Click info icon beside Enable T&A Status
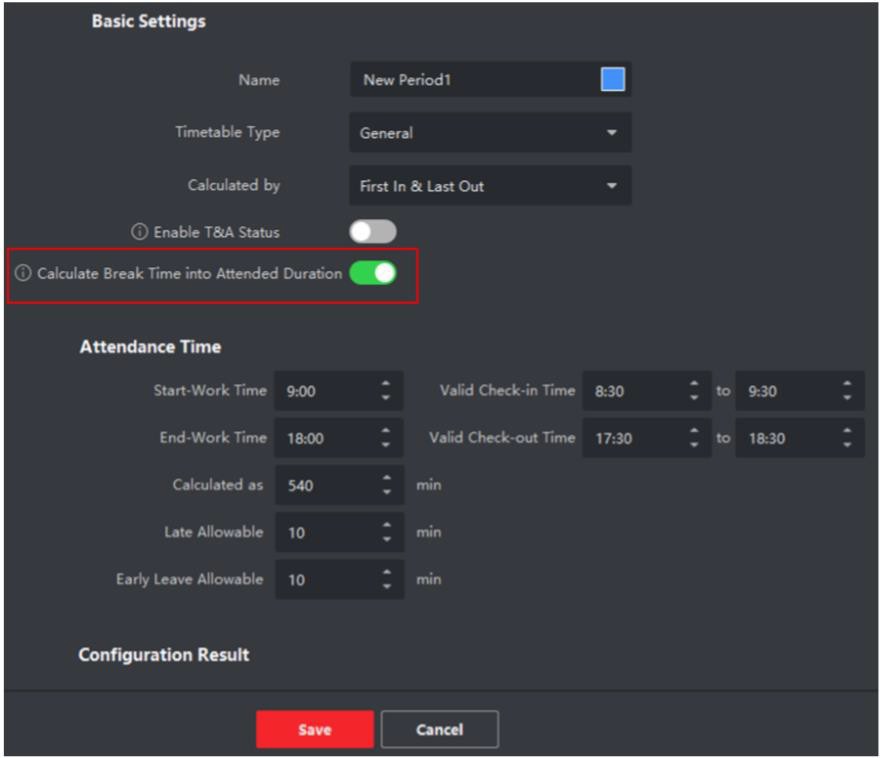The height and width of the screenshot is (758, 883). coord(140,232)
